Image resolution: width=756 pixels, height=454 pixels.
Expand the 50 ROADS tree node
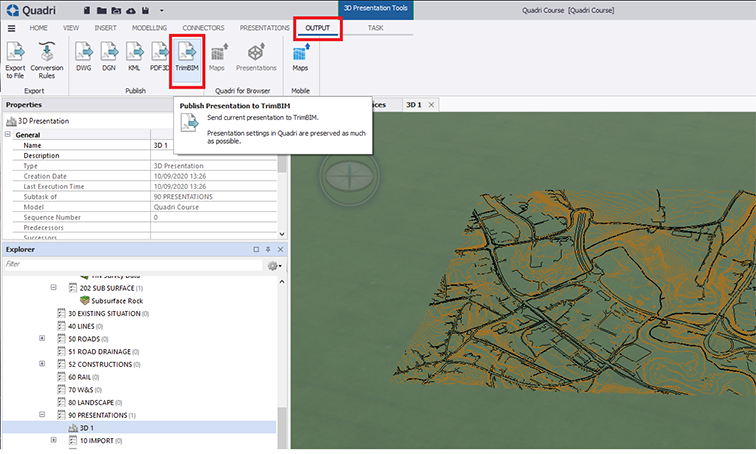(x=42, y=338)
